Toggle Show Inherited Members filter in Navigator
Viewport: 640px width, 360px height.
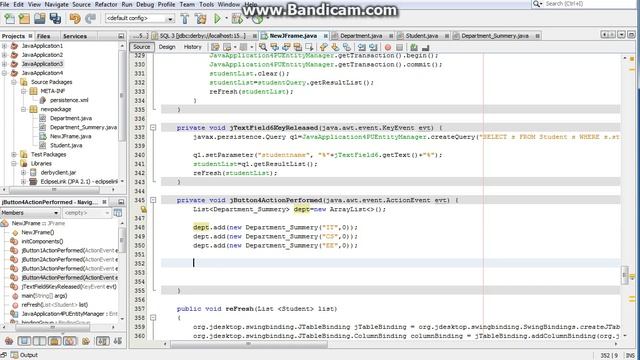pyautogui.click(x=9, y=340)
